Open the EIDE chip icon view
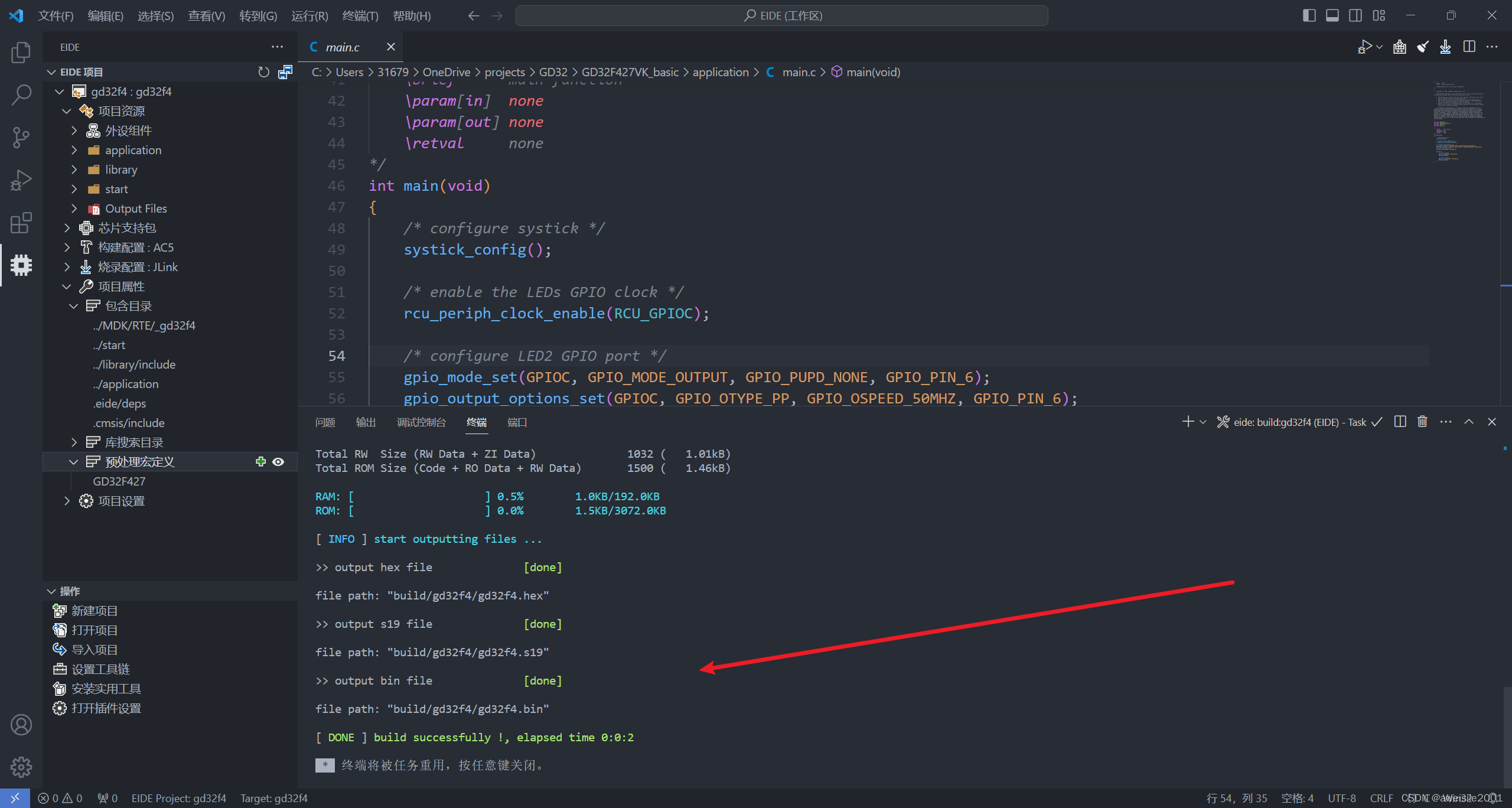Image resolution: width=1512 pixels, height=808 pixels. 21,265
